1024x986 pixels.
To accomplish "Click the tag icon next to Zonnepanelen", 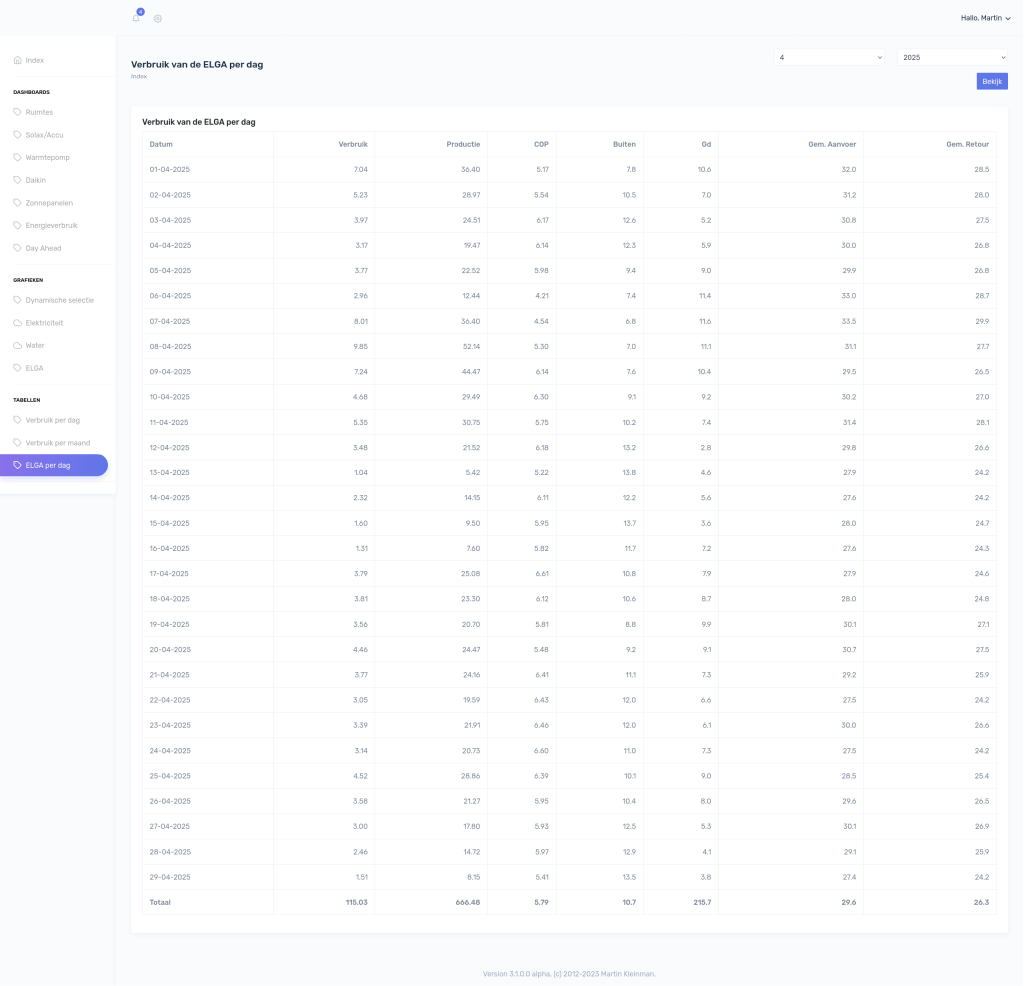I will [18, 203].
